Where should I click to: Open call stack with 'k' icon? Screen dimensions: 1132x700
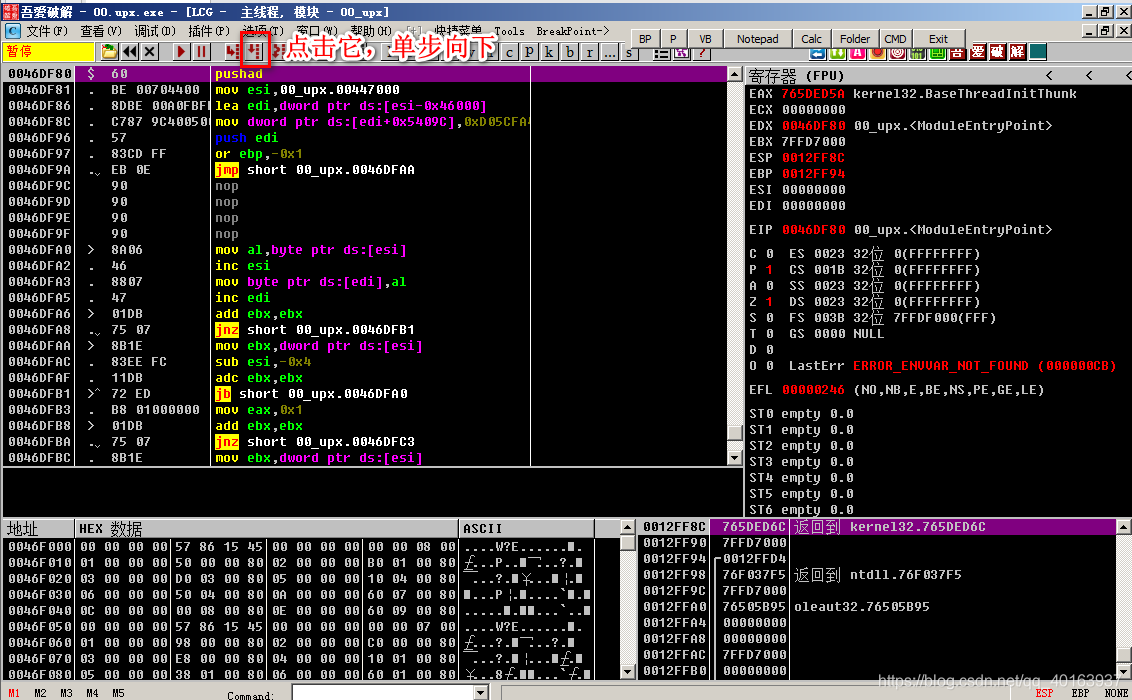(549, 52)
